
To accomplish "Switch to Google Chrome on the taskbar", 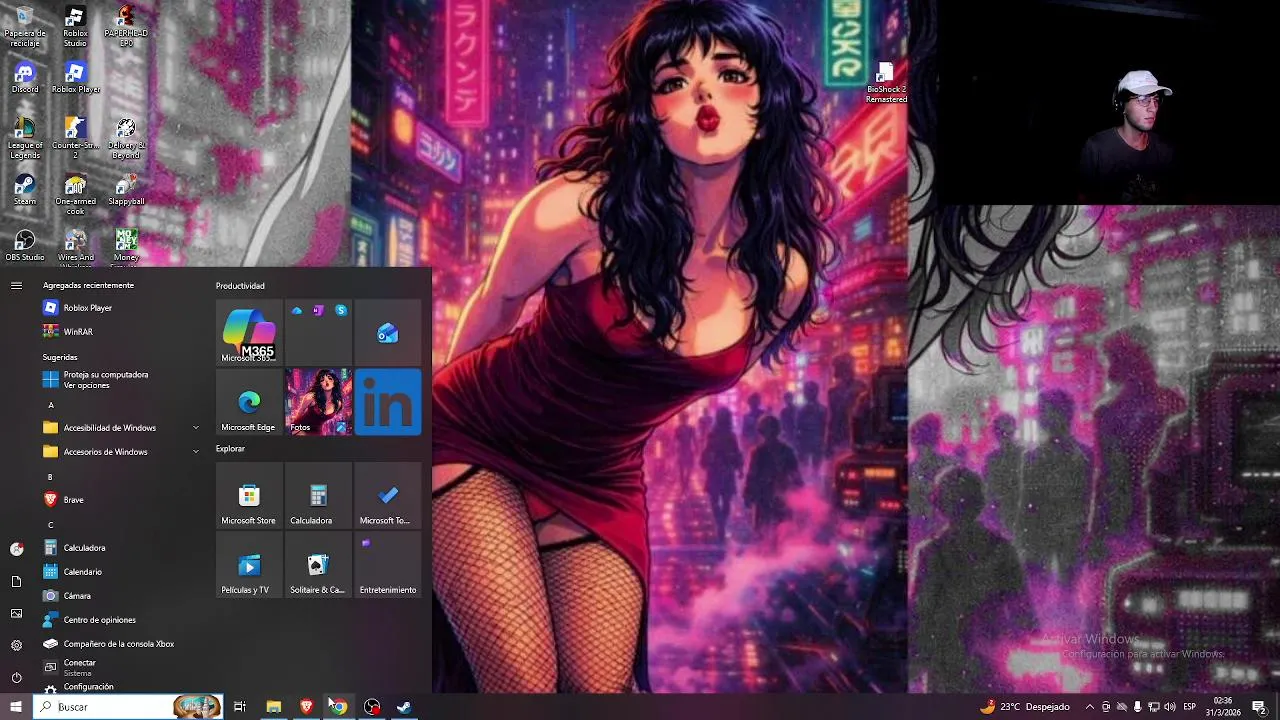I will (339, 707).
